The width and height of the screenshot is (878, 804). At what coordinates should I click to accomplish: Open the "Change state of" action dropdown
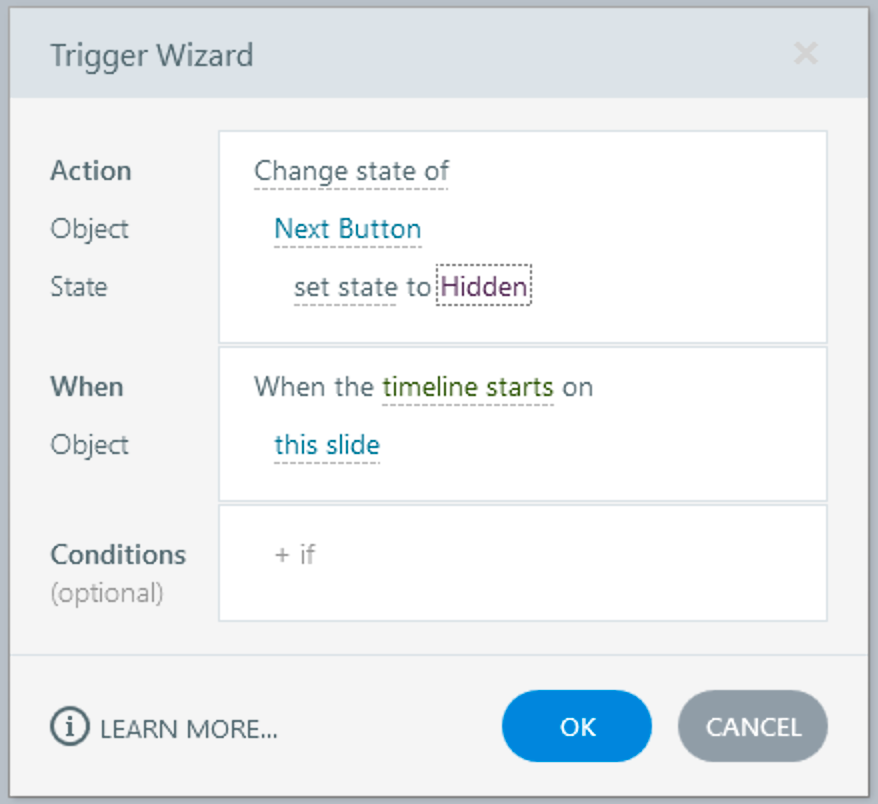click(351, 171)
